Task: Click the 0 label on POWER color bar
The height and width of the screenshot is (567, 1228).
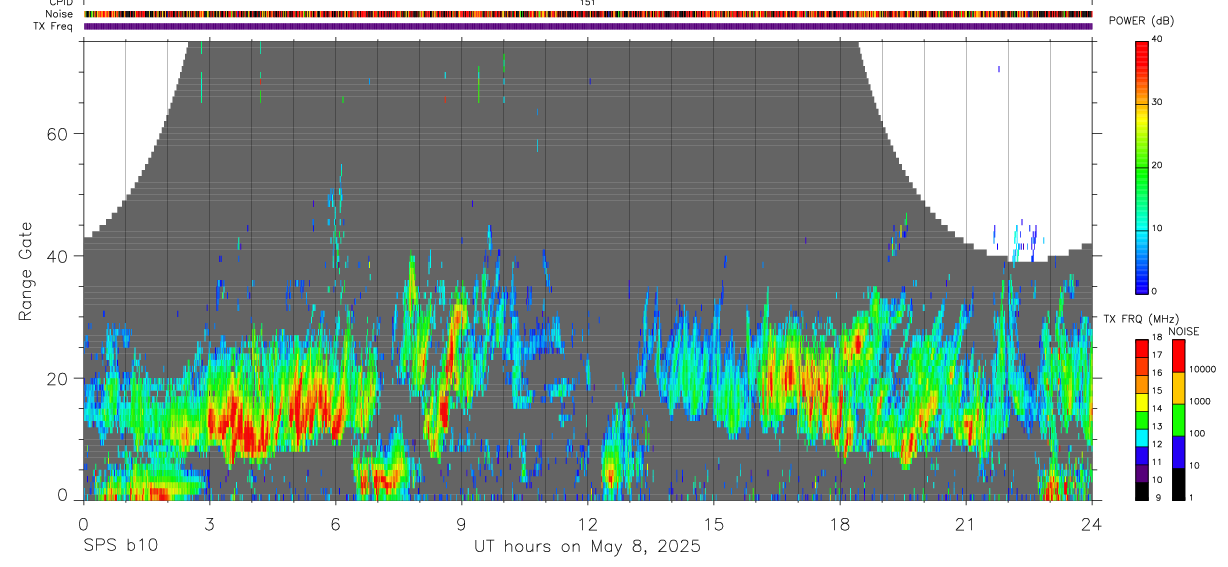Action: coord(1155,291)
